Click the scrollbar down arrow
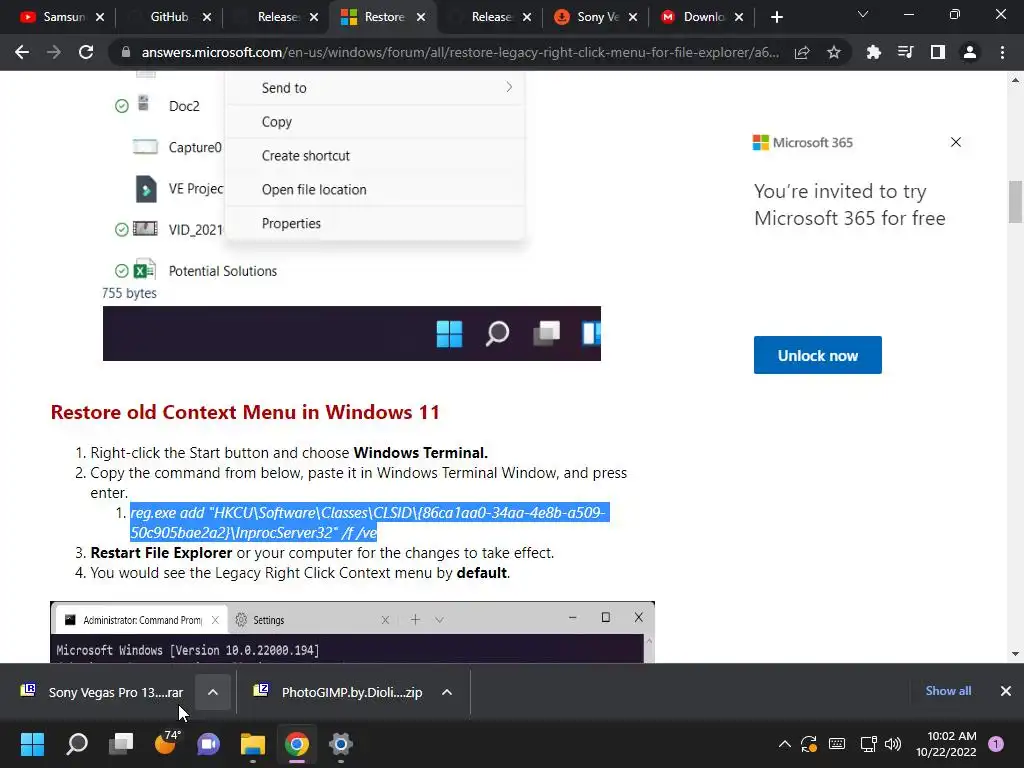This screenshot has height=768, width=1024. [x=1015, y=654]
